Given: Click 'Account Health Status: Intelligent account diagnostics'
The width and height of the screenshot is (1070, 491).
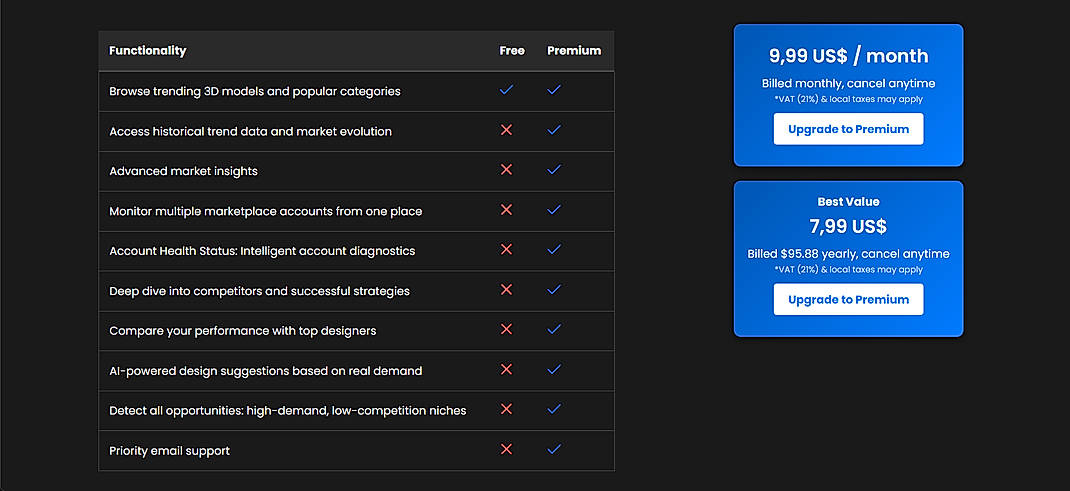Looking at the screenshot, I should point(262,251).
